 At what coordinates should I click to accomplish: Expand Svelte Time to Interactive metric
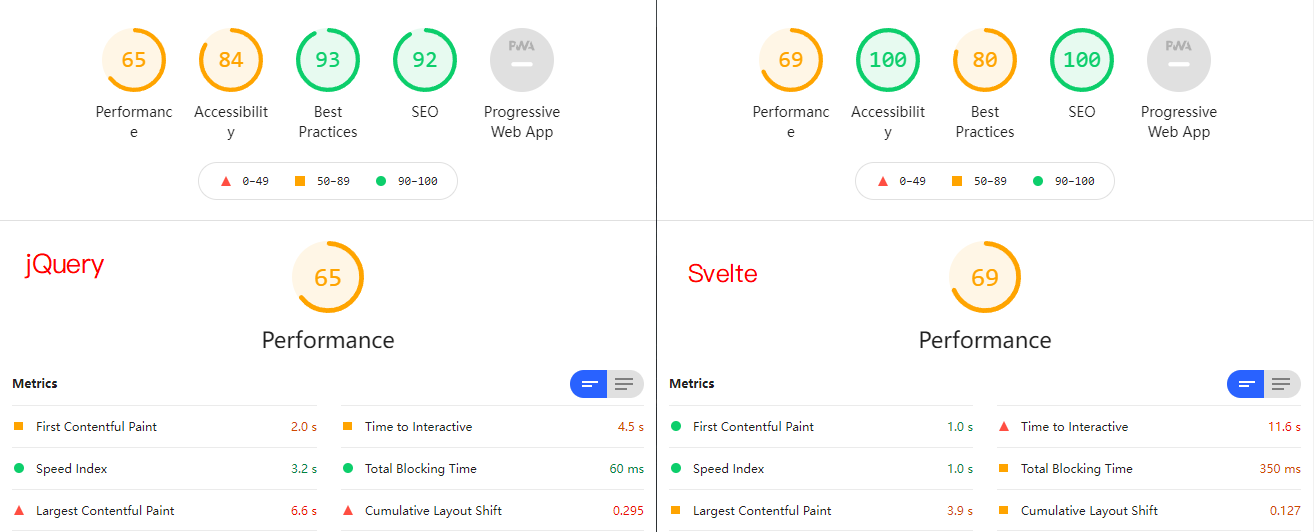point(1150,427)
